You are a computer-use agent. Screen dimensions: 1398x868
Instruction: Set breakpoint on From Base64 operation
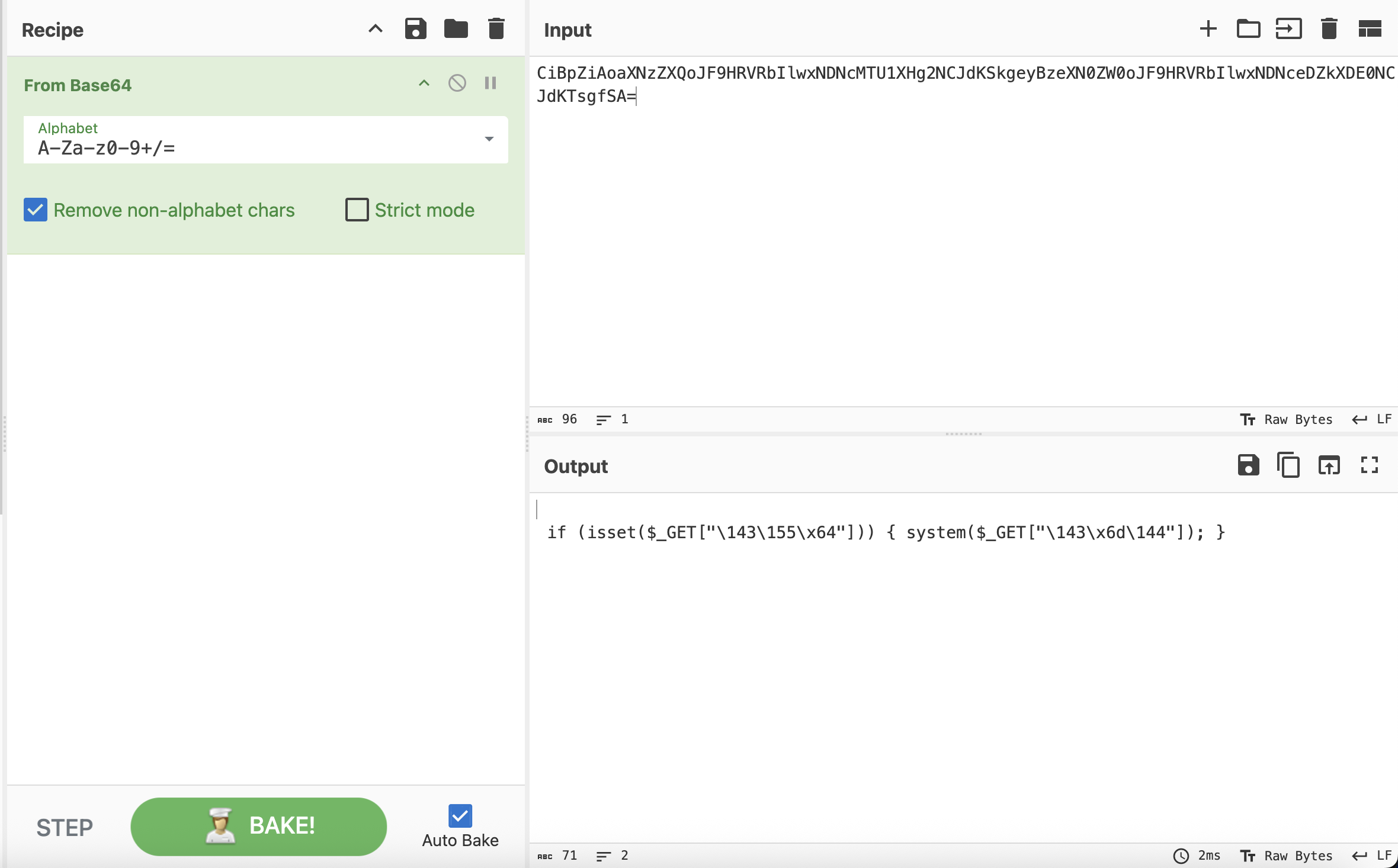click(x=490, y=83)
